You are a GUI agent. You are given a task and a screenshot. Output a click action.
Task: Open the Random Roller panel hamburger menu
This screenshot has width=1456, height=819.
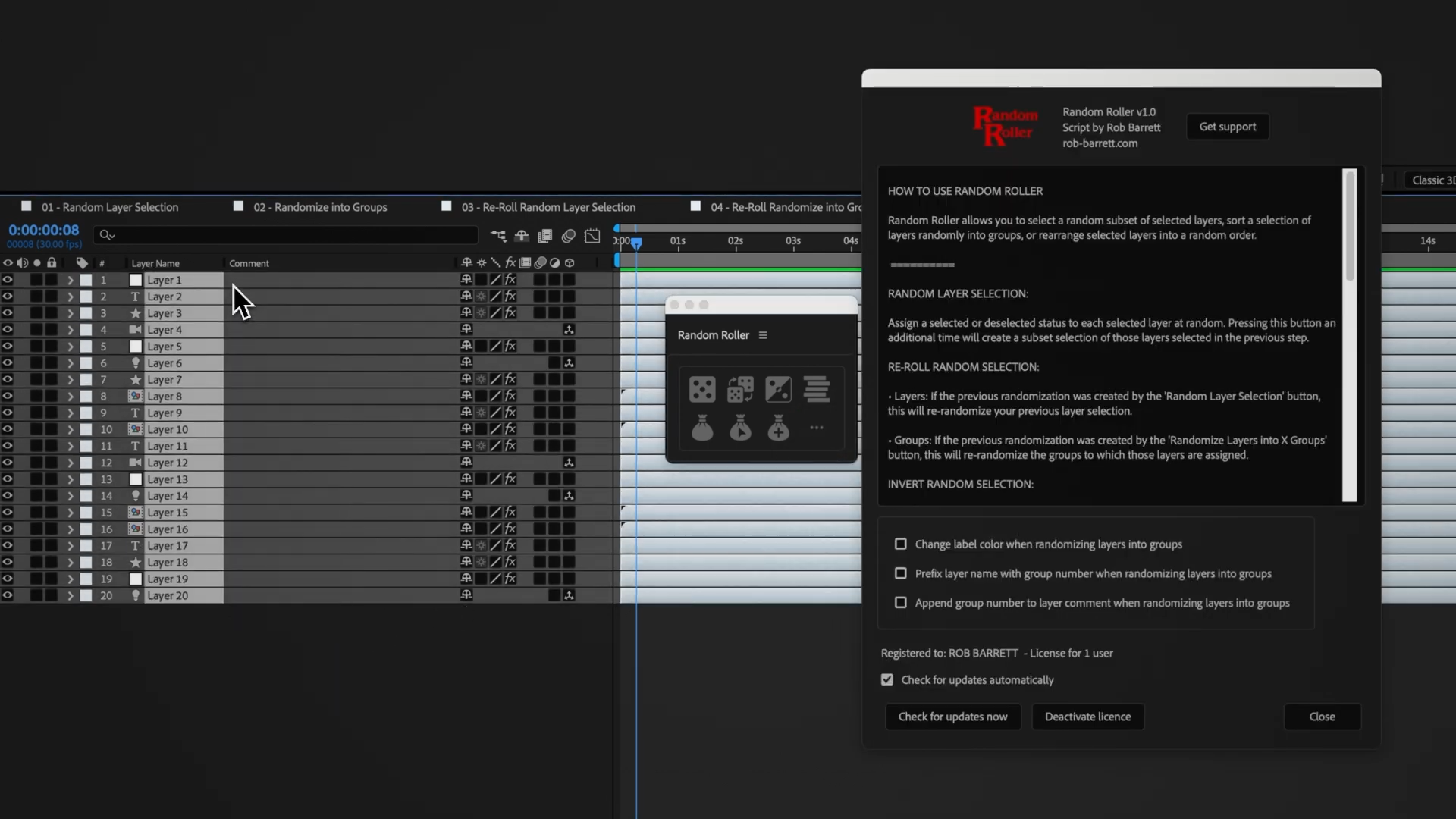[x=763, y=335]
